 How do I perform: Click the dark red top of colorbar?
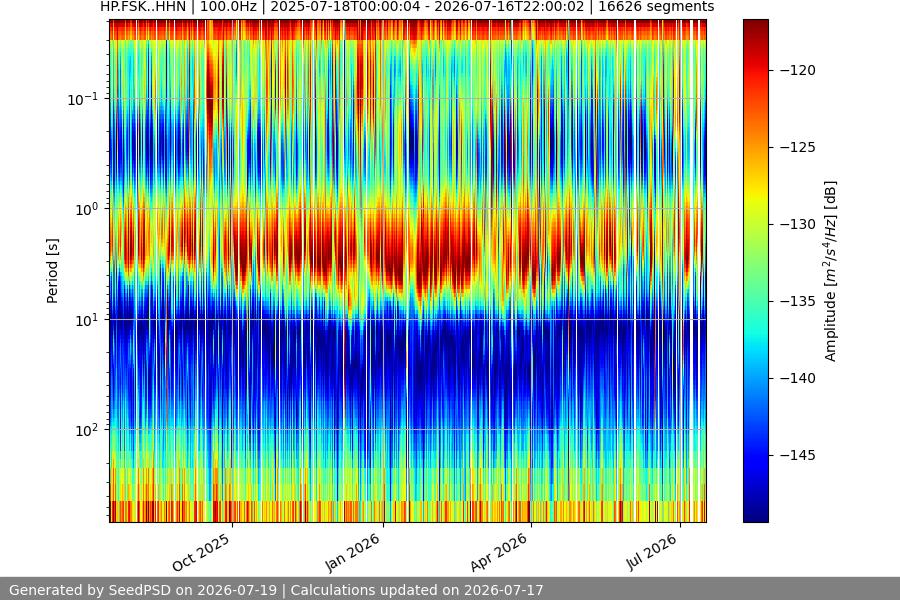tap(755, 28)
